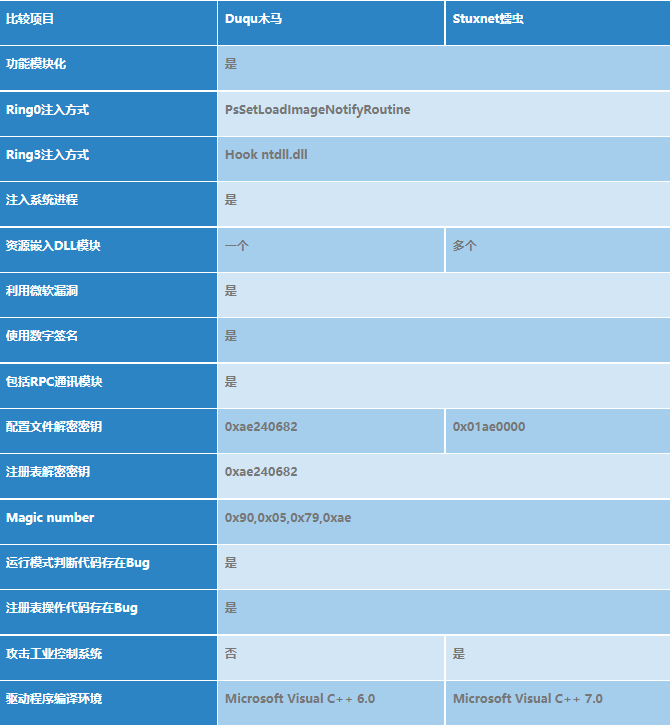
Task: Click the row label 'Magic number'
Action: [50, 517]
